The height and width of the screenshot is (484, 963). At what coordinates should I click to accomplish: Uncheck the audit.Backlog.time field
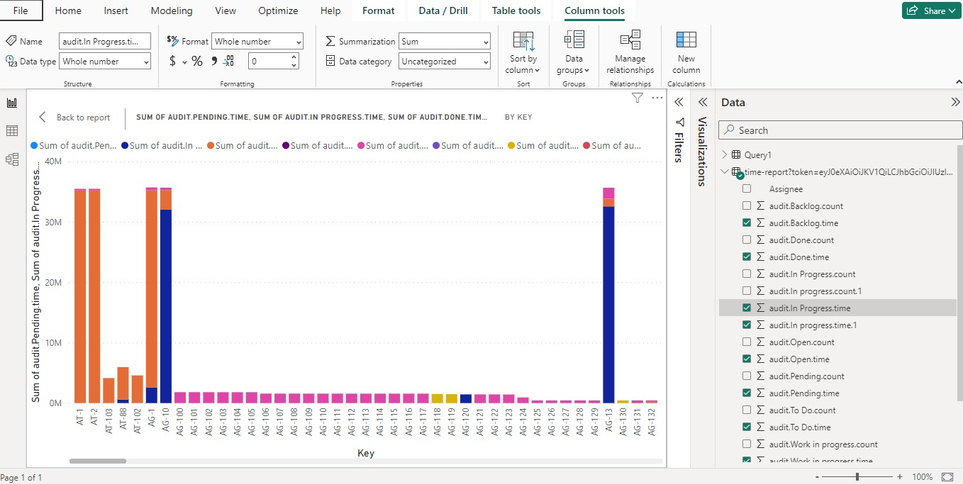(747, 222)
